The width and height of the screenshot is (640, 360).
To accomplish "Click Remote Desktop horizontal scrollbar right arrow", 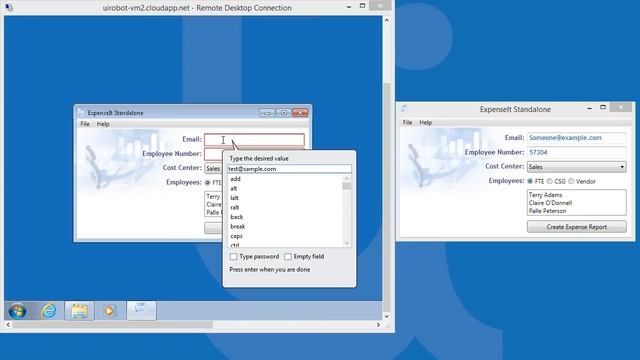I will (378, 325).
